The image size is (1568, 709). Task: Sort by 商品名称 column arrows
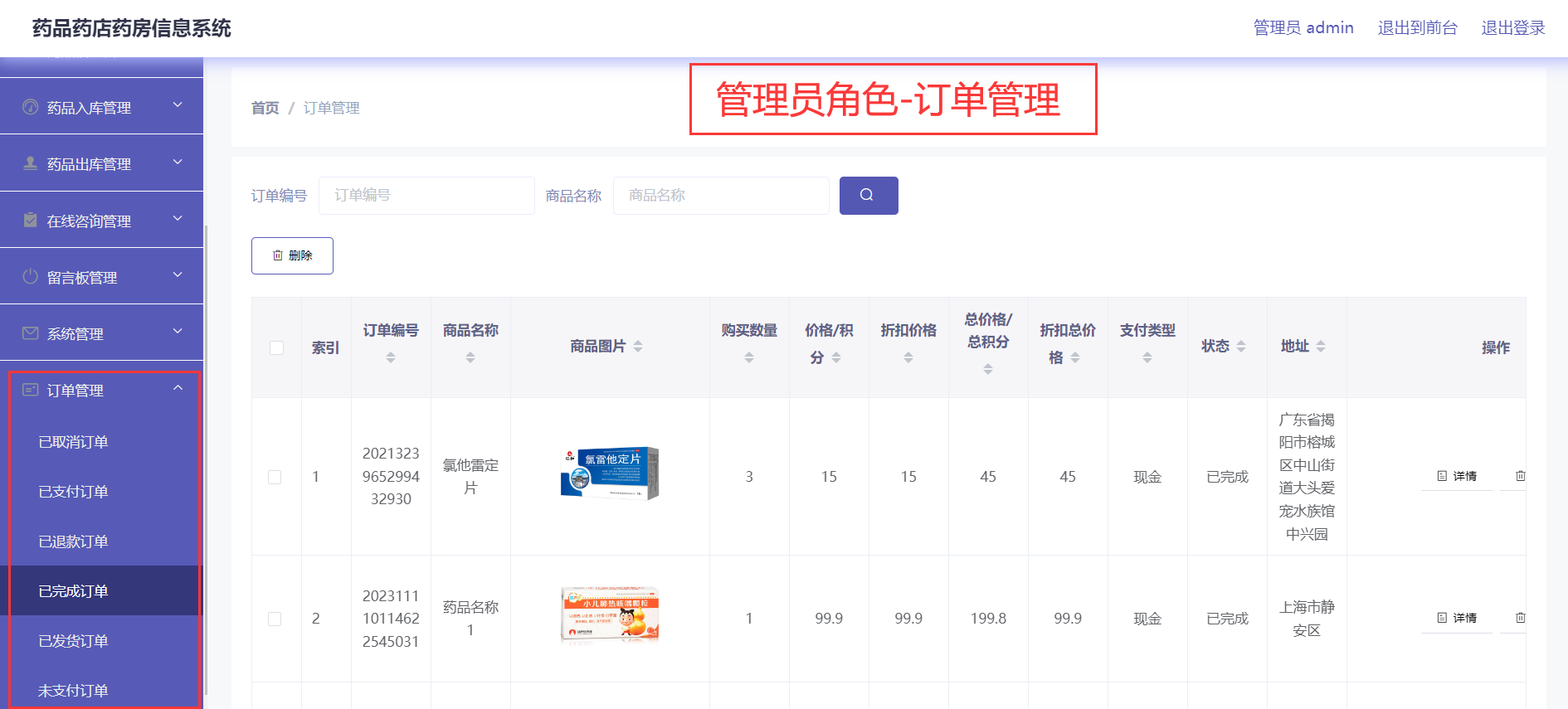(470, 357)
